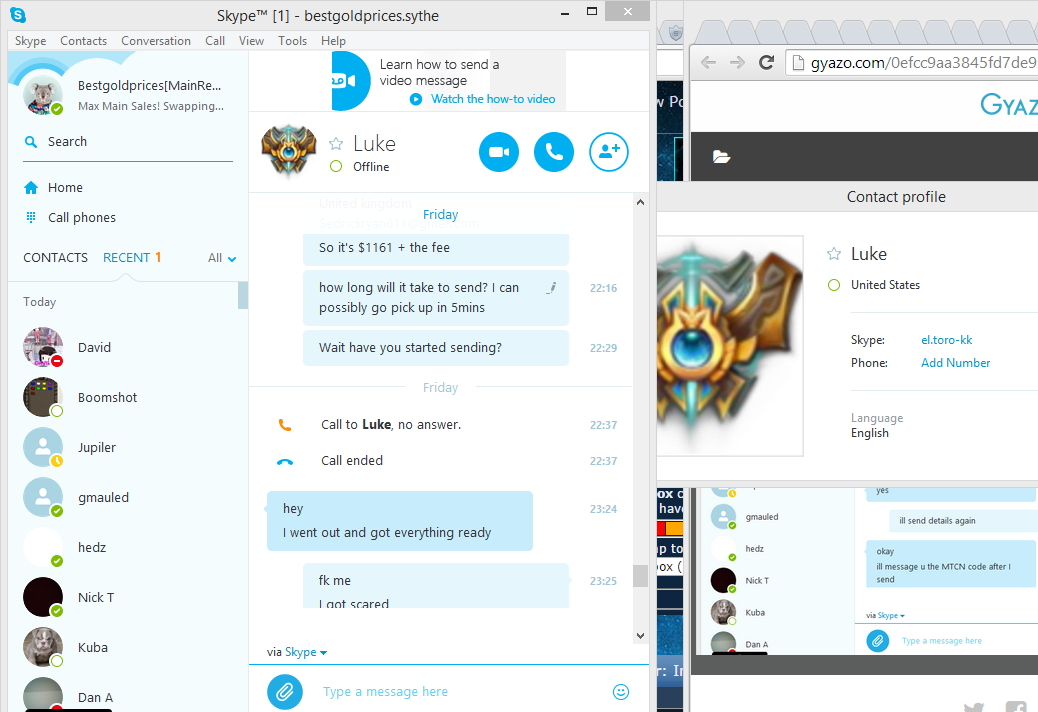Click the browser address bar with gyazo.com

pyautogui.click(x=914, y=63)
